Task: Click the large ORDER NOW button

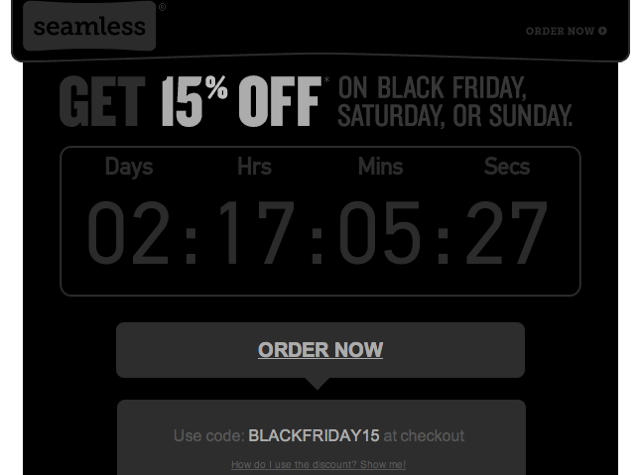Action: pos(320,350)
